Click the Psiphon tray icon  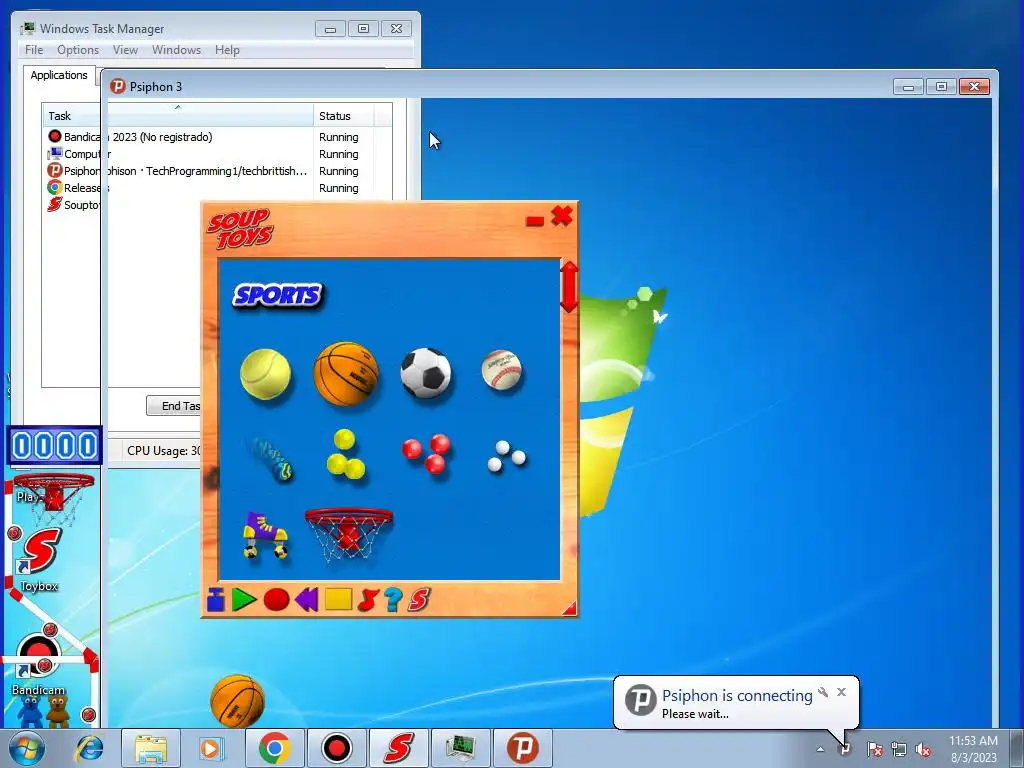coord(845,749)
